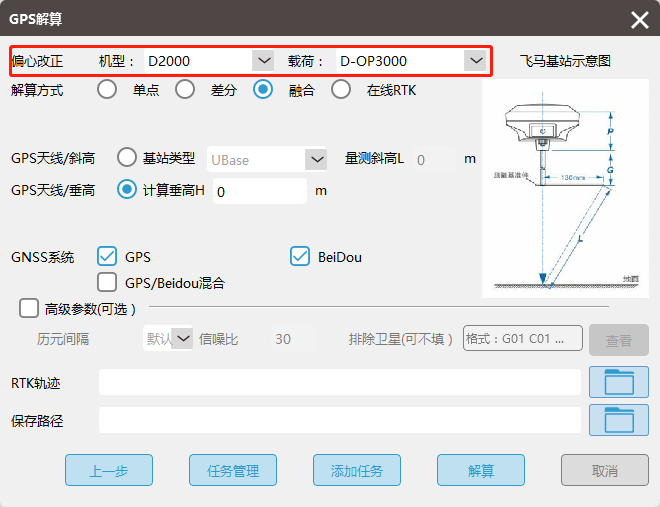Browse for the RTK轨迹 file via folder icon

[618, 382]
